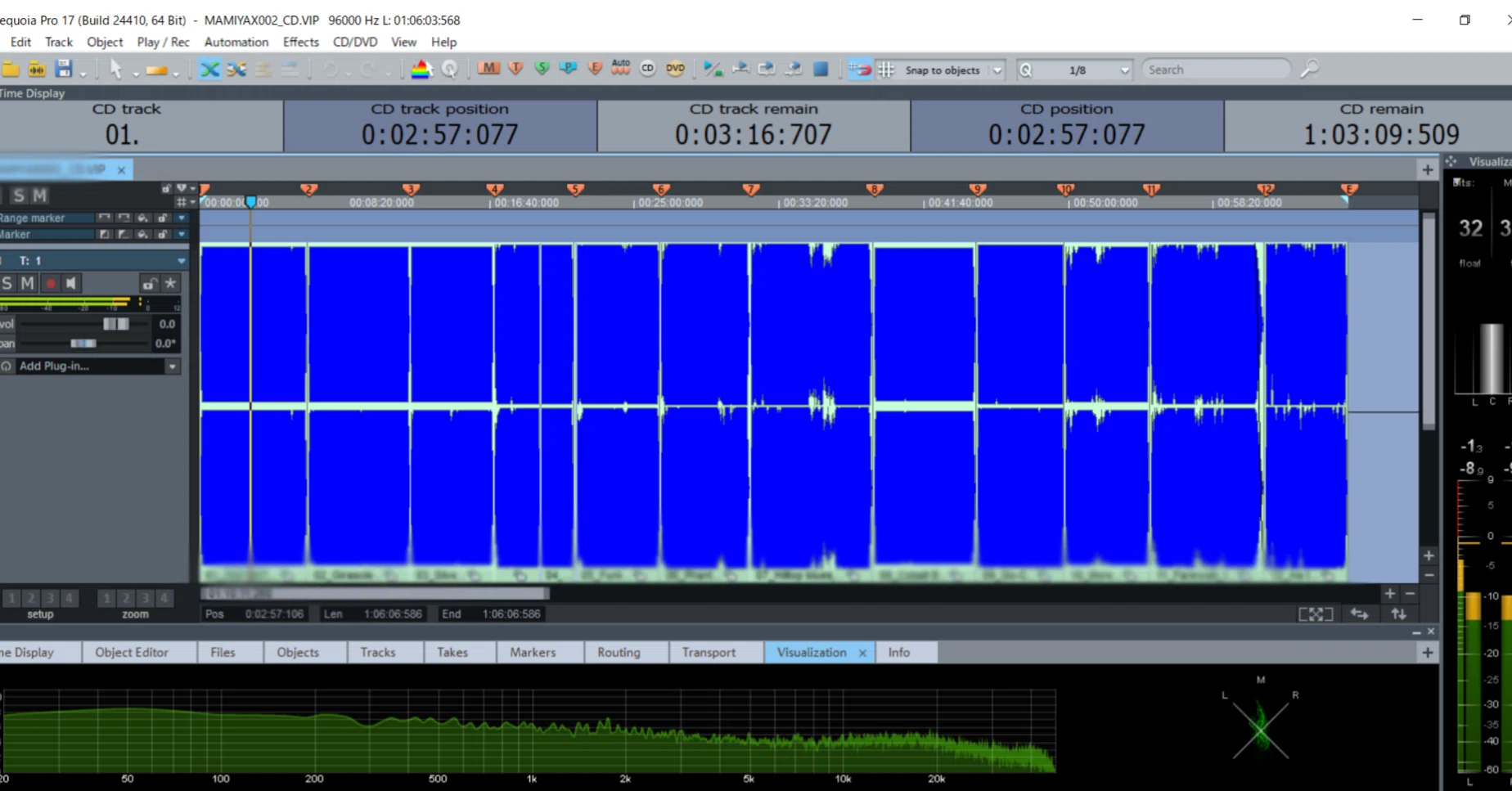The height and width of the screenshot is (791, 1512).
Task: Switch to the Info tab
Action: click(899, 652)
